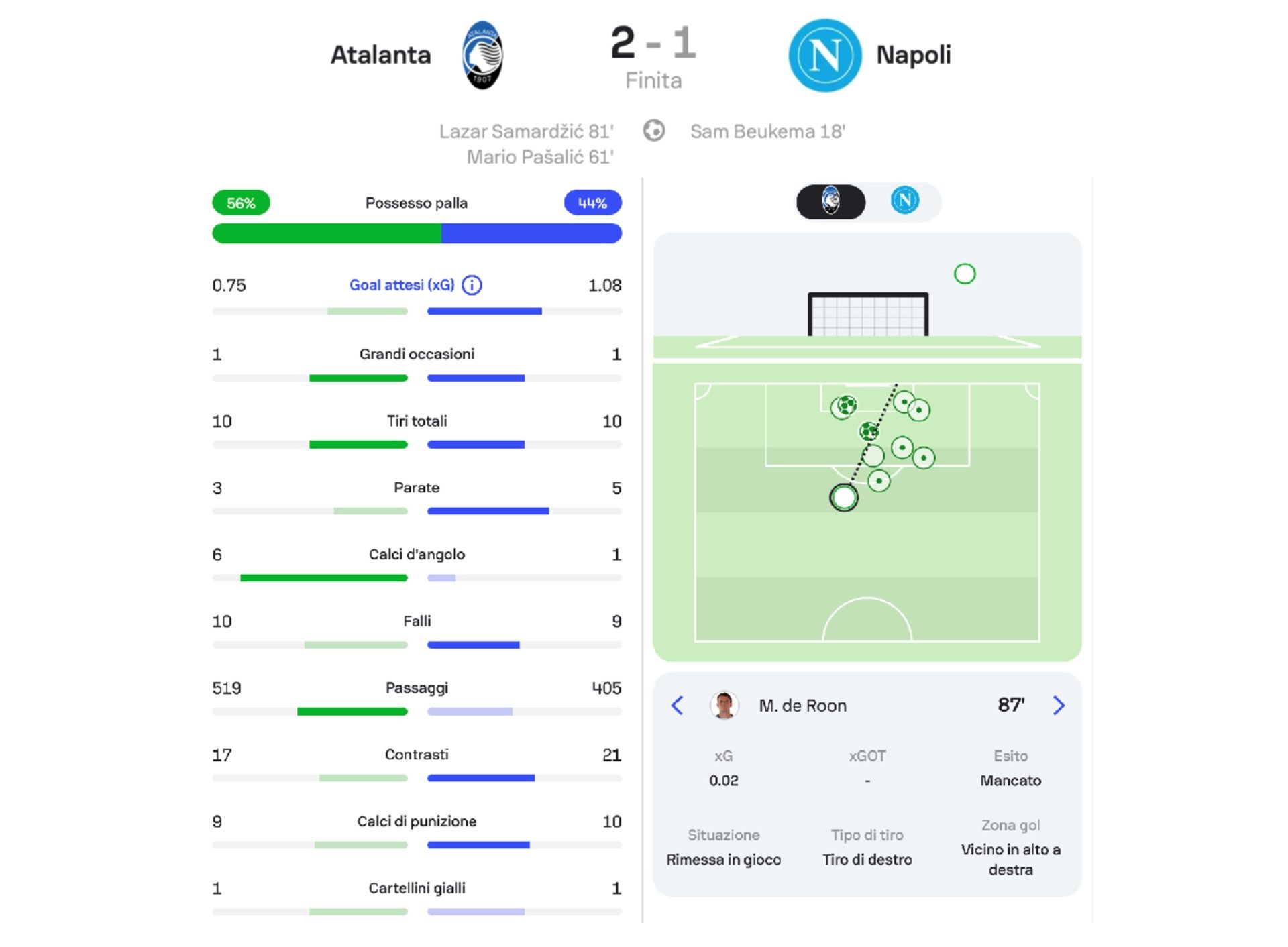Click the xG info circle icon
The image size is (1288, 947).
click(x=472, y=286)
